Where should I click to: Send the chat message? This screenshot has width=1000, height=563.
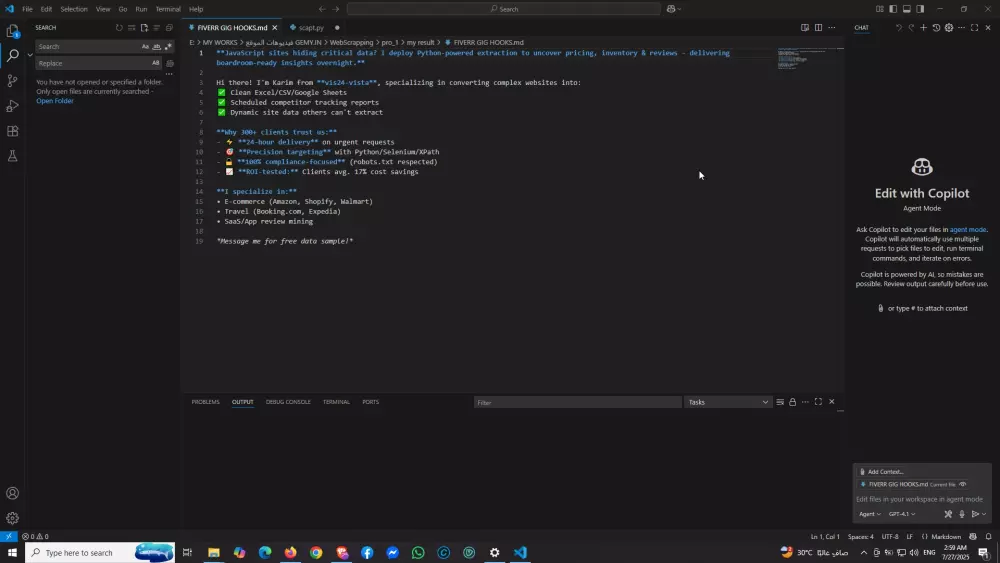click(x=975, y=514)
